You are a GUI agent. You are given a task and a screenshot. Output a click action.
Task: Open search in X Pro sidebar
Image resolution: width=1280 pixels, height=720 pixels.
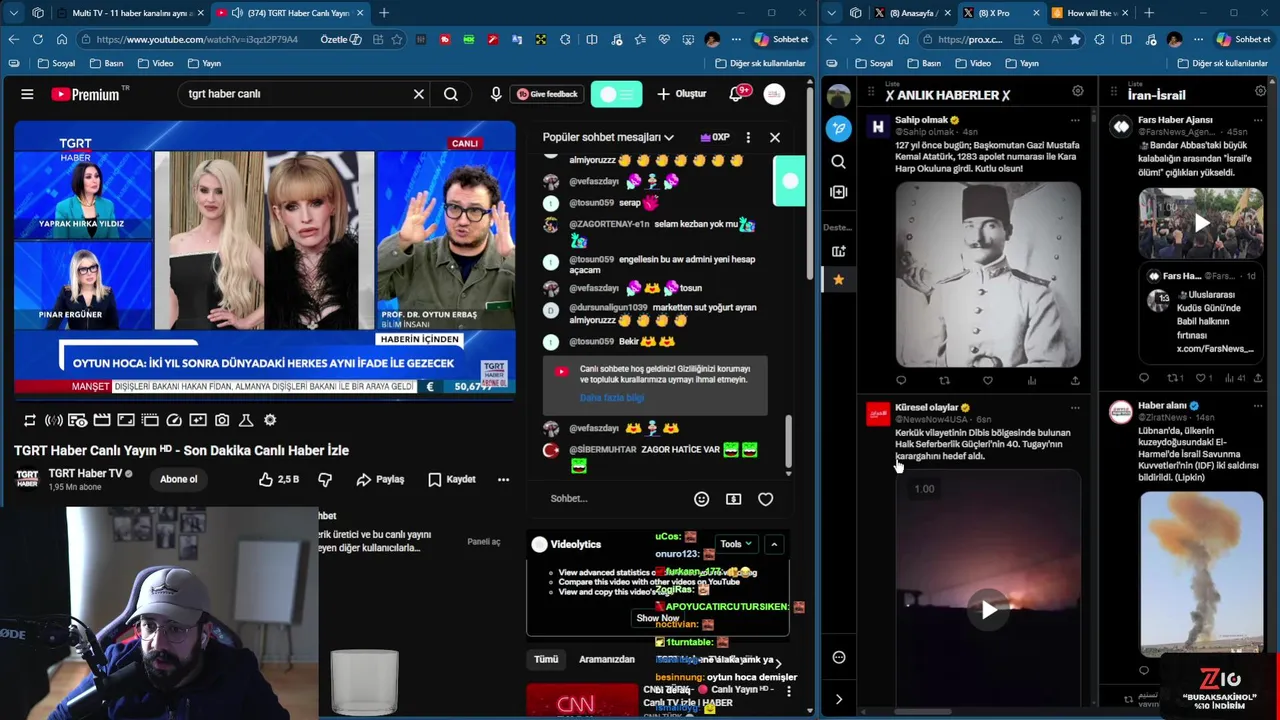click(x=839, y=162)
